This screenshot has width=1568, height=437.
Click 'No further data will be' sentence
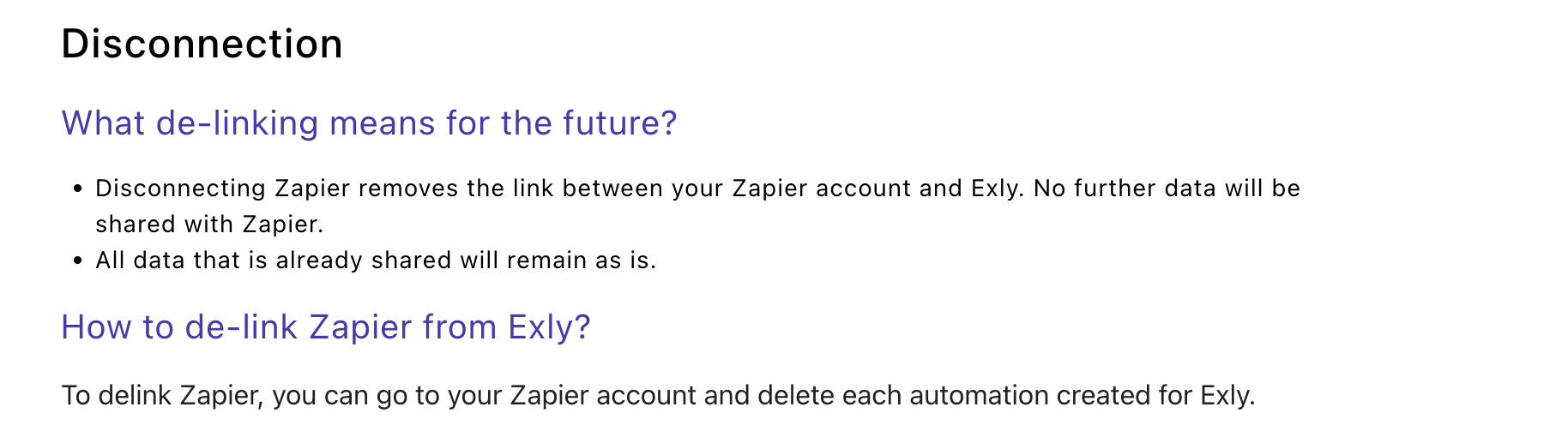(1167, 189)
